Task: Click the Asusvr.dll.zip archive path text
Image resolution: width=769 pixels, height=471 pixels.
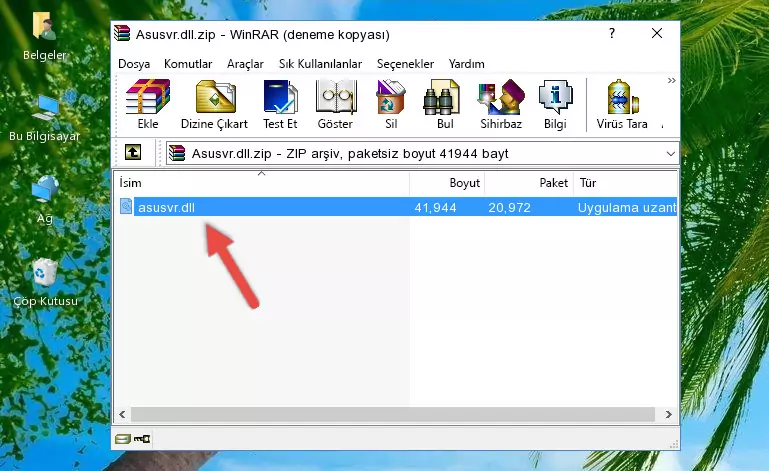Action: (350, 154)
